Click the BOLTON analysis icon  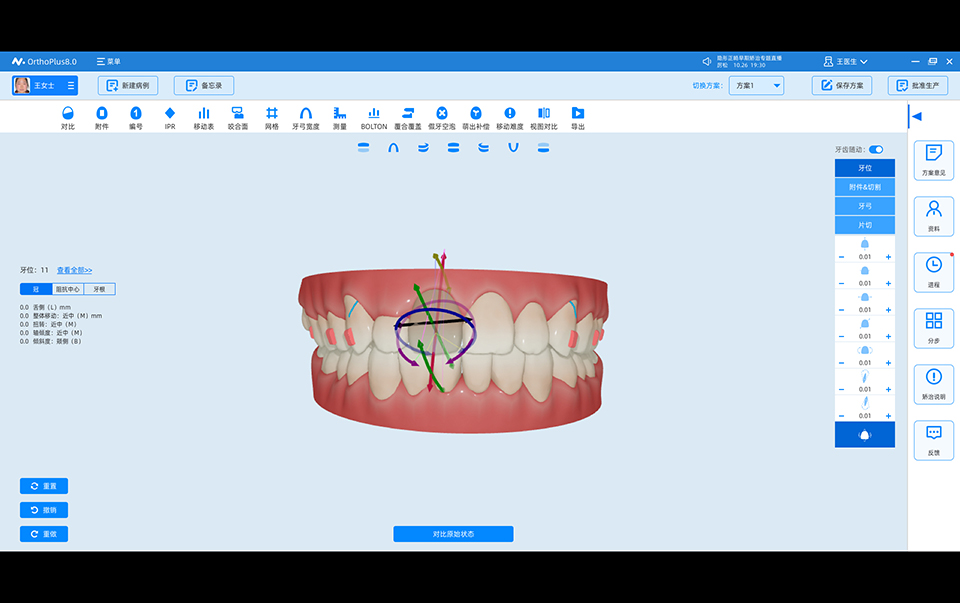[373, 118]
